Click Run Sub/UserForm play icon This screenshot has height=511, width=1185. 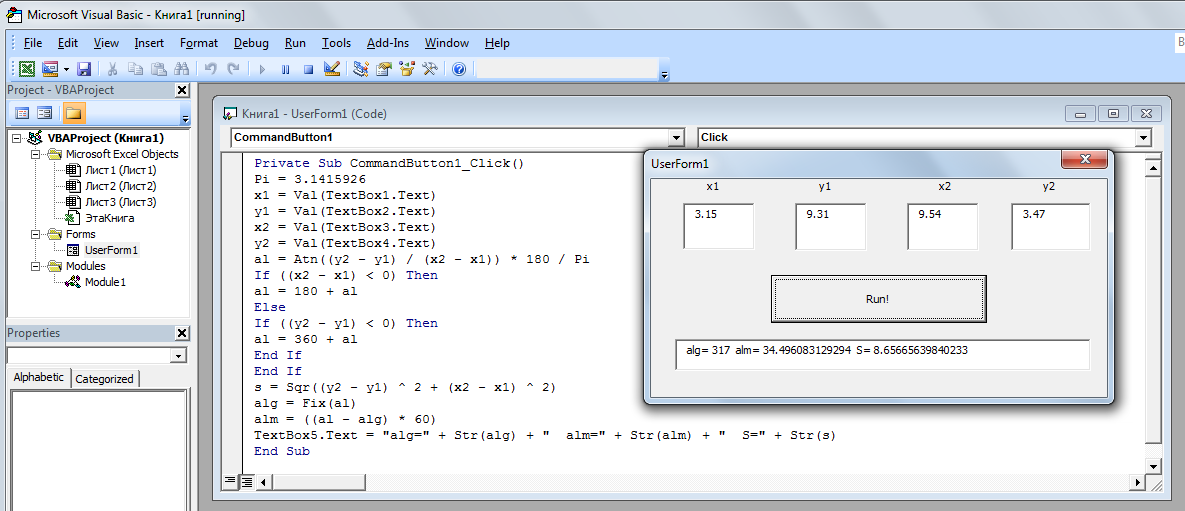point(262,70)
